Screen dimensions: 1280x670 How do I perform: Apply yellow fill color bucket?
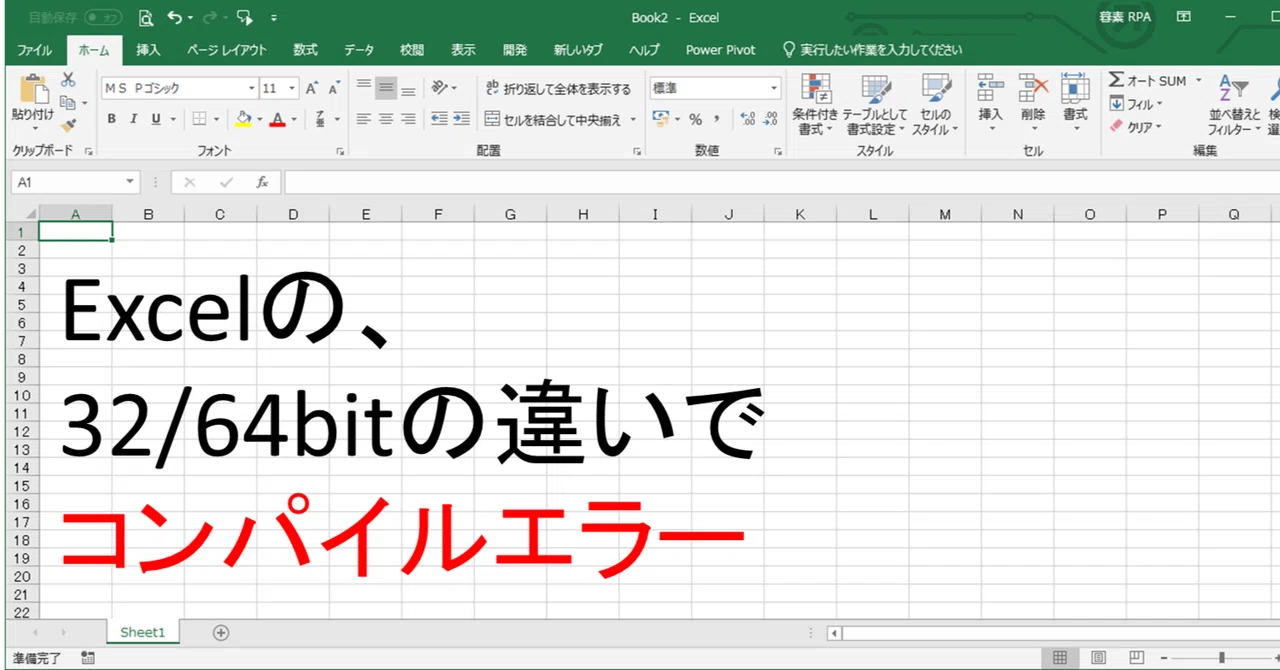point(243,119)
